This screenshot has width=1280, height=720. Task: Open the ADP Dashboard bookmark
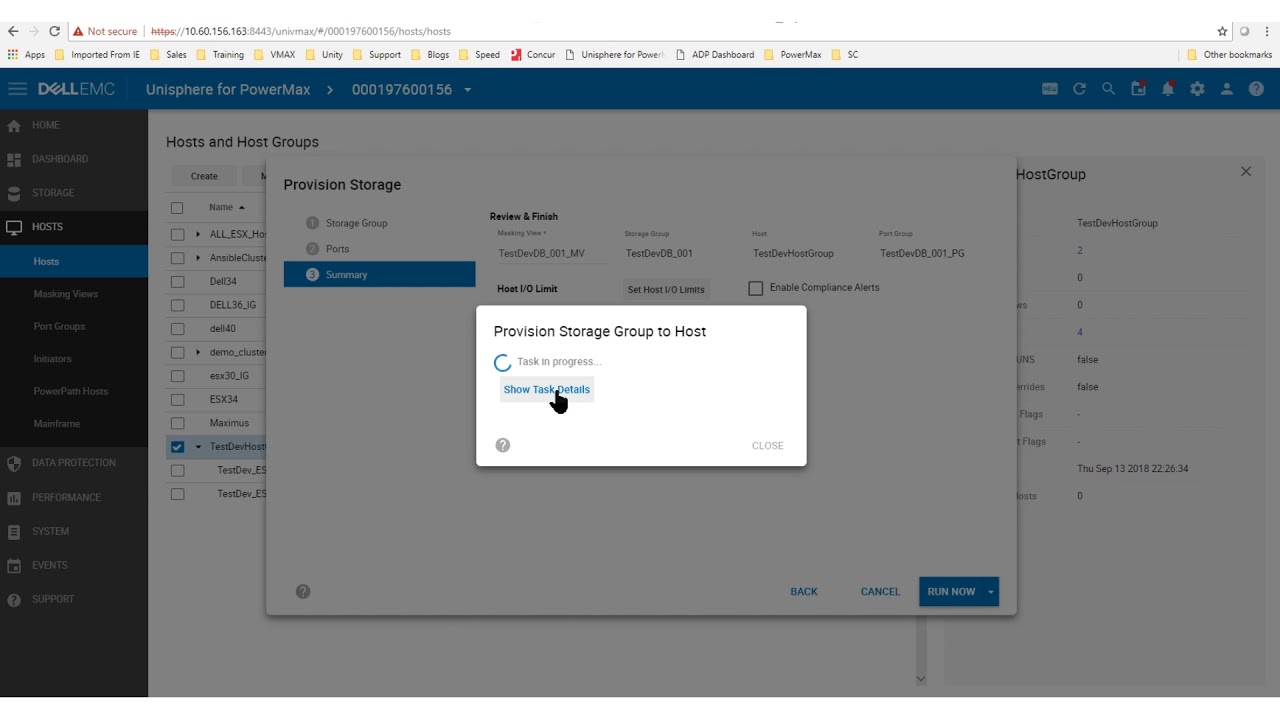(x=716, y=55)
